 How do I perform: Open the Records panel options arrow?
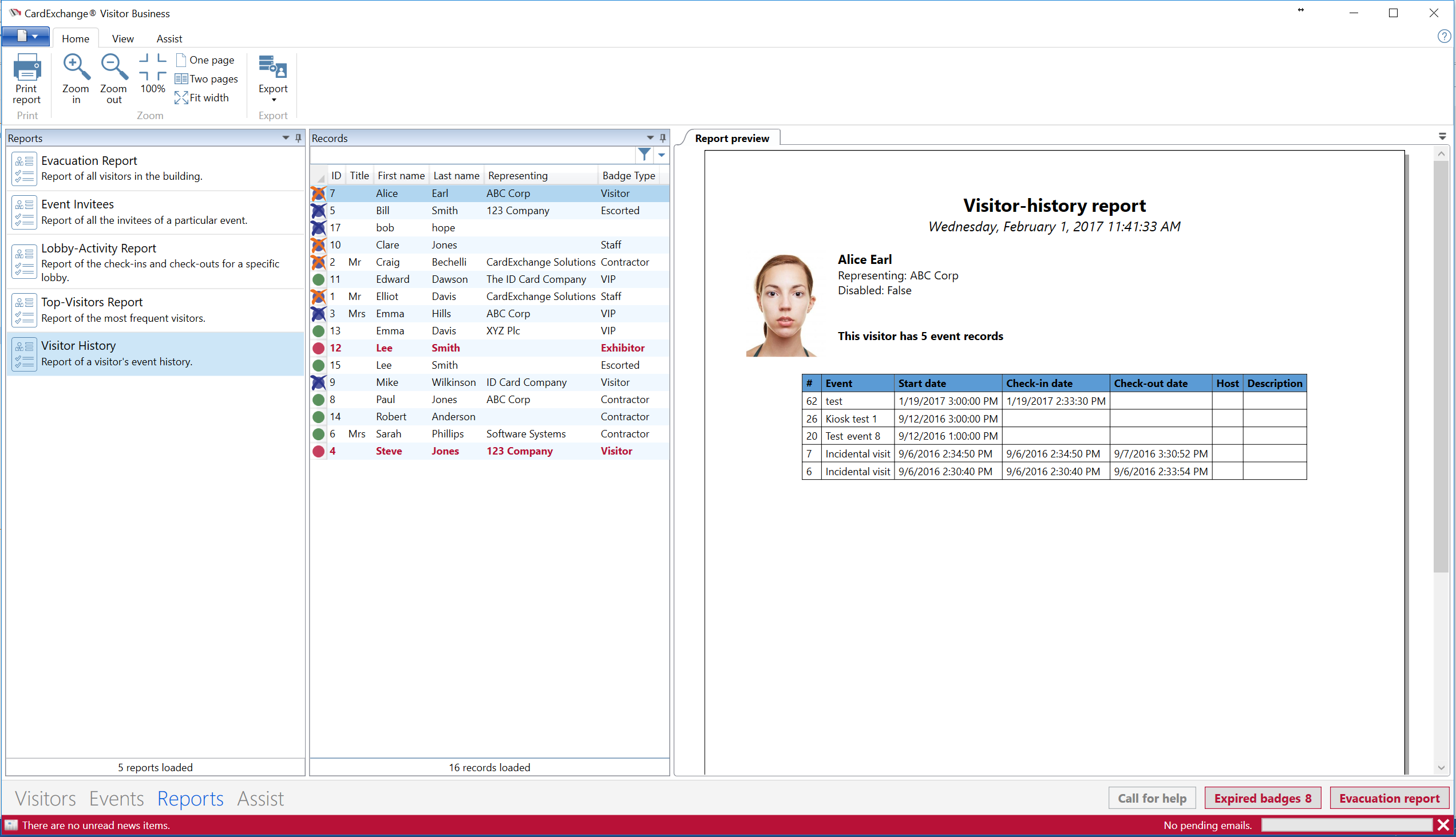point(650,138)
